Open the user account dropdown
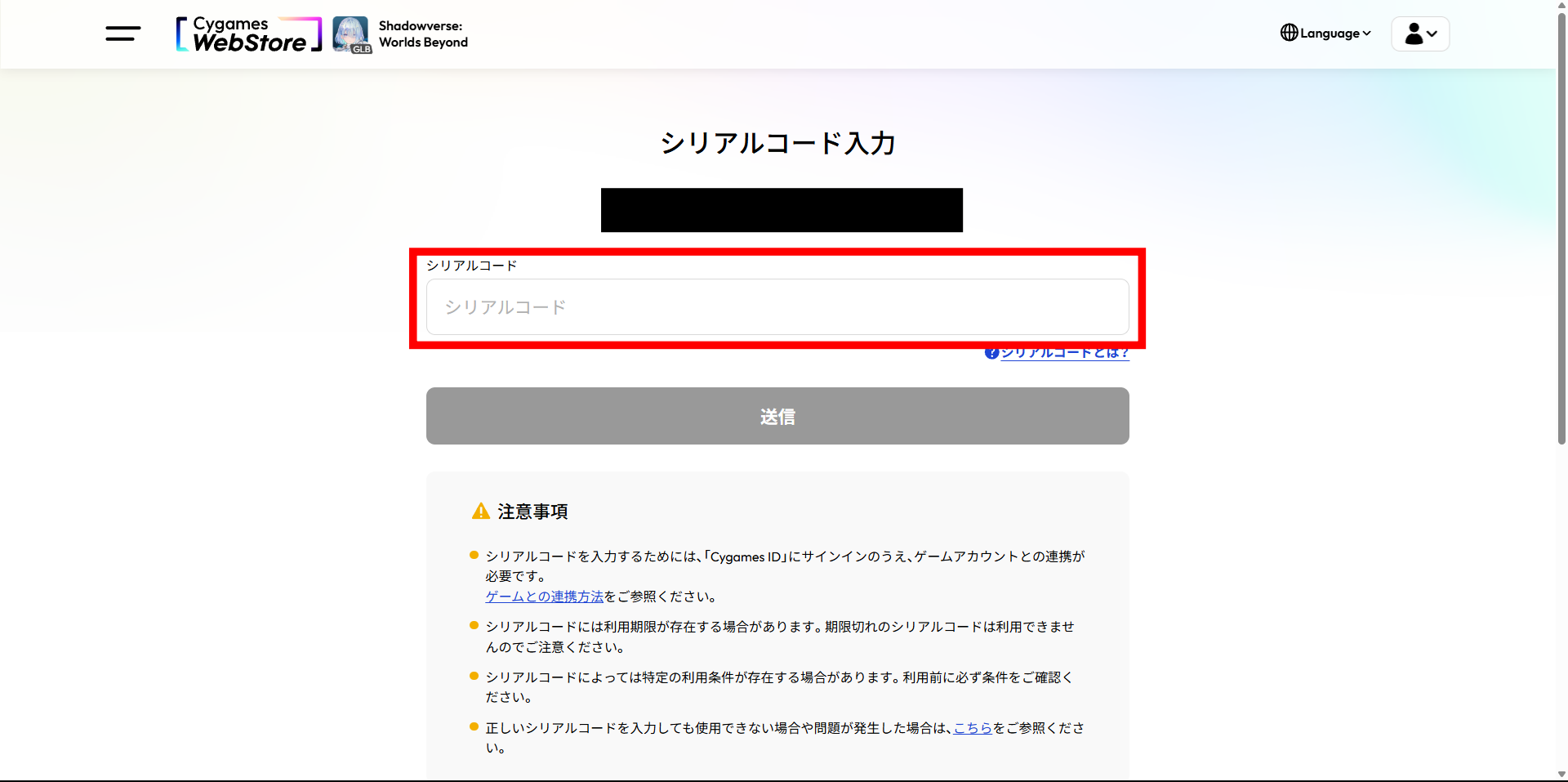This screenshot has width=1568, height=782. (x=1420, y=34)
